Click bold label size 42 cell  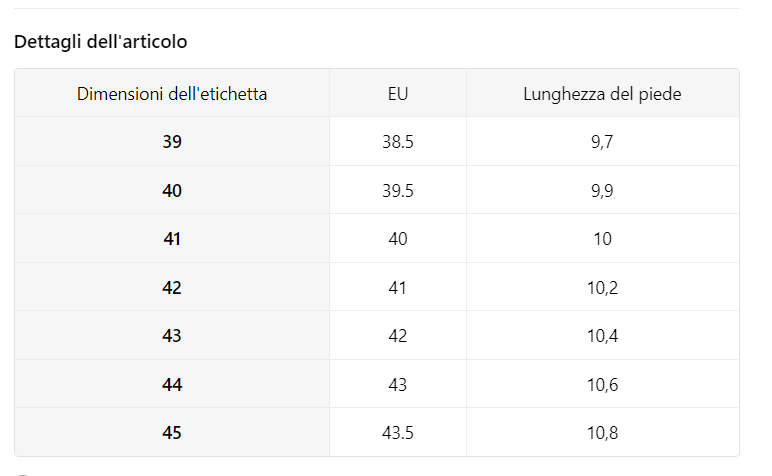(x=172, y=287)
